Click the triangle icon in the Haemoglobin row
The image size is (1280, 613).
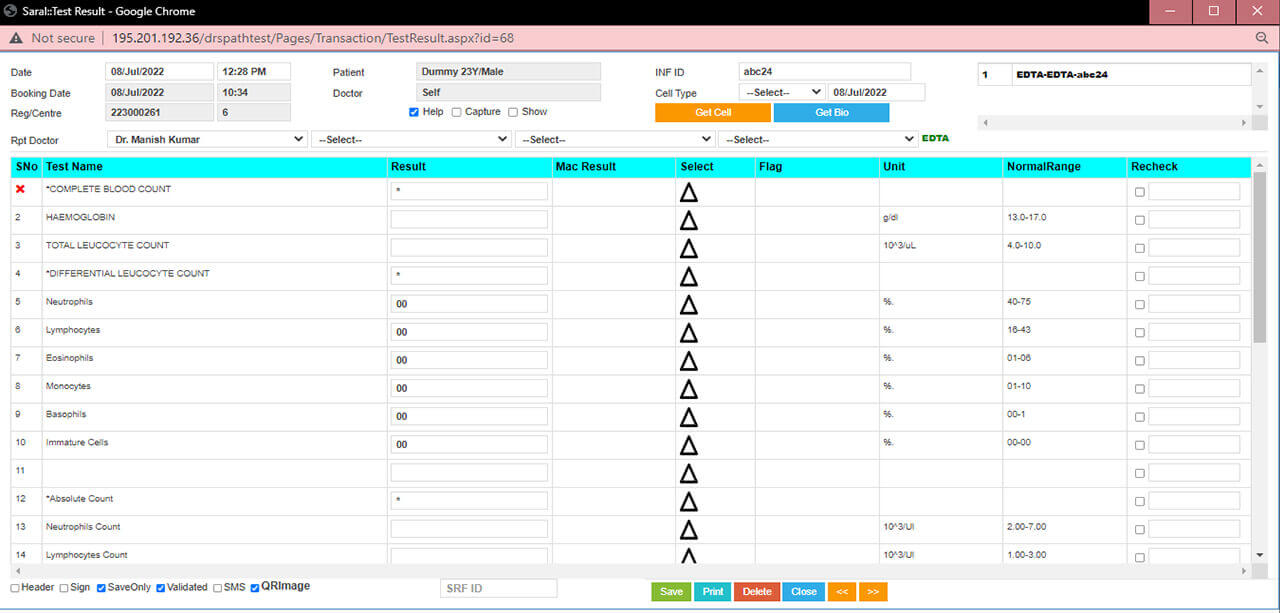coord(688,220)
